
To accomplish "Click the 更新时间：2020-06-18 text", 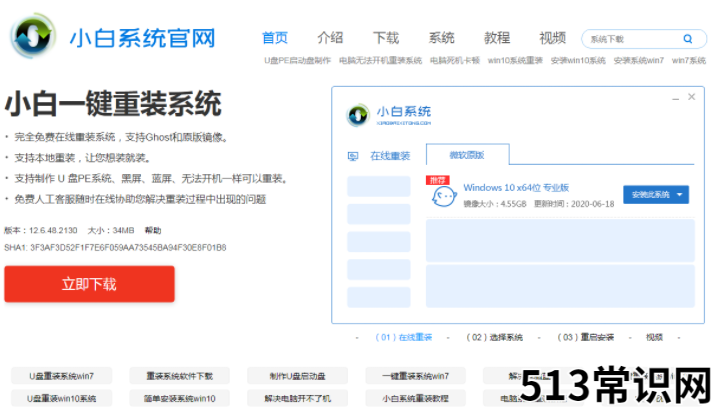I will [574, 204].
